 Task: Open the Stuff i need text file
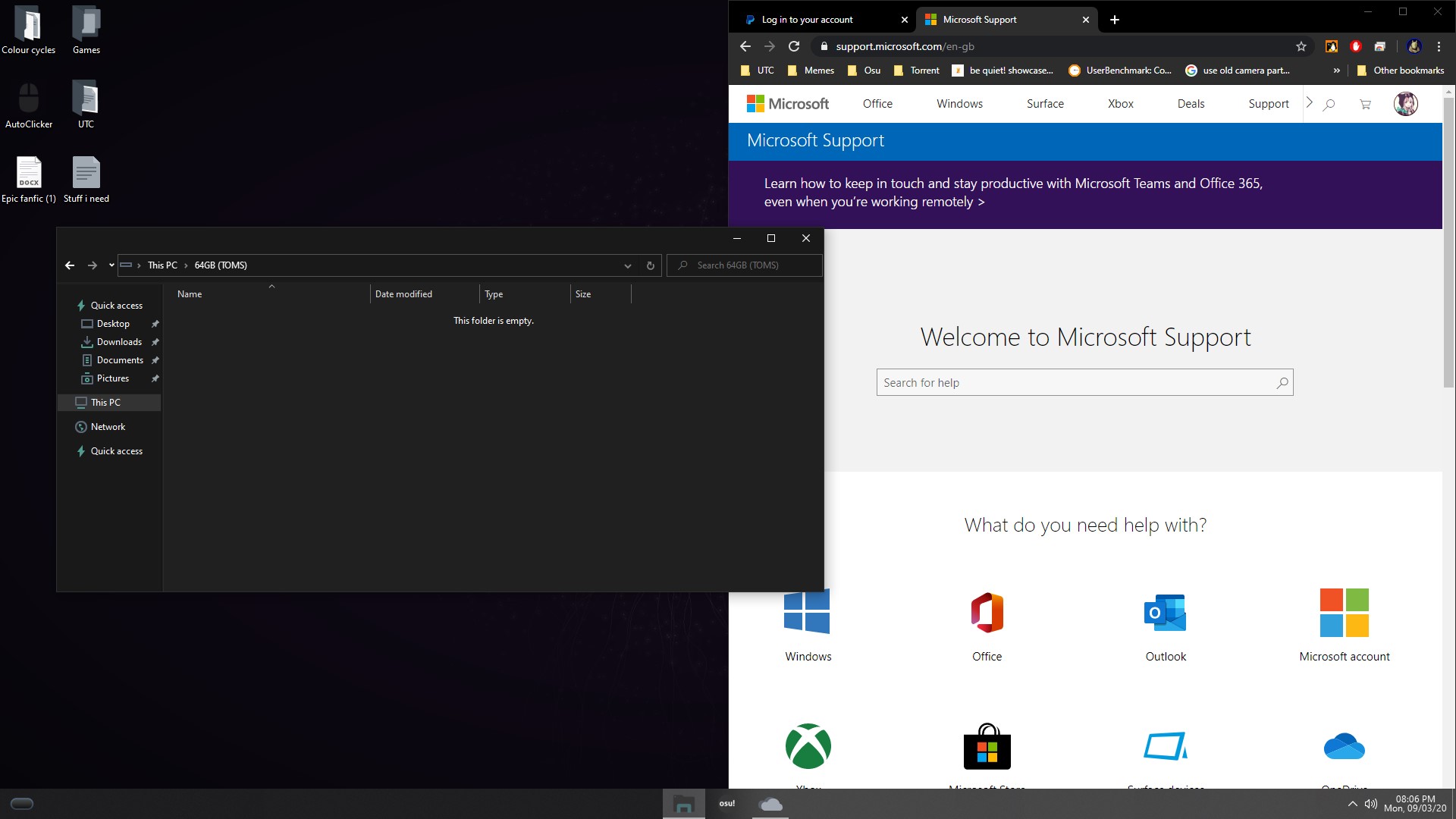pyautogui.click(x=86, y=179)
